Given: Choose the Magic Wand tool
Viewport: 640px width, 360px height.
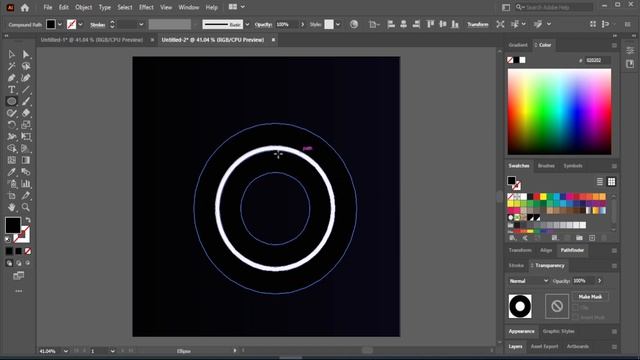Looking at the screenshot, I should point(11,66).
